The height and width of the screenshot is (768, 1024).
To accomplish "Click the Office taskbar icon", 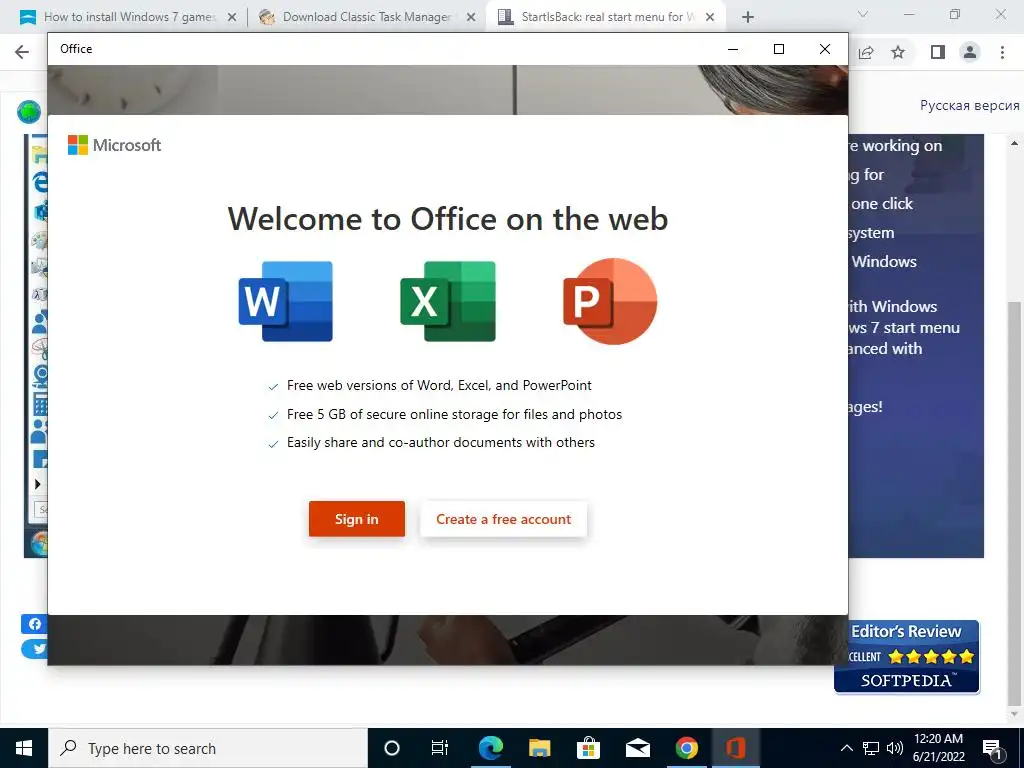I will 735,748.
